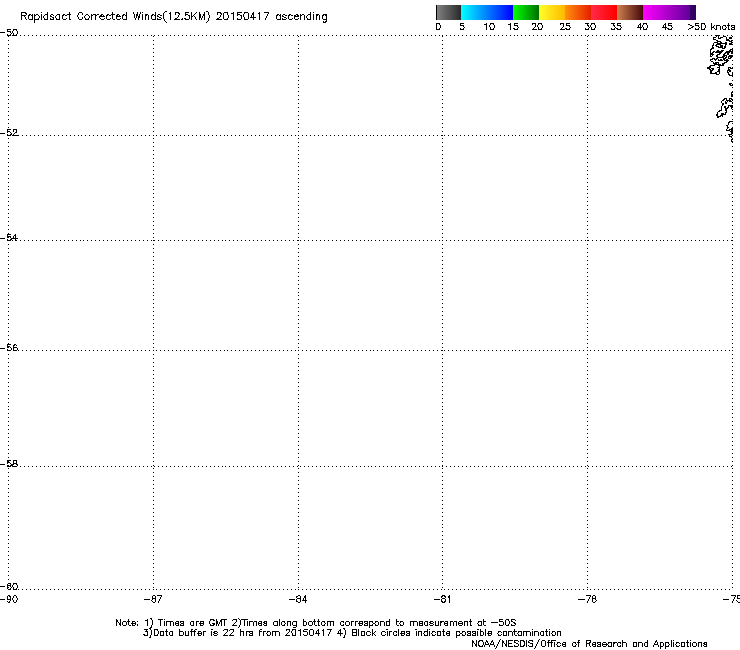
Task: Click the -78 longitude axis label
Action: [587, 599]
